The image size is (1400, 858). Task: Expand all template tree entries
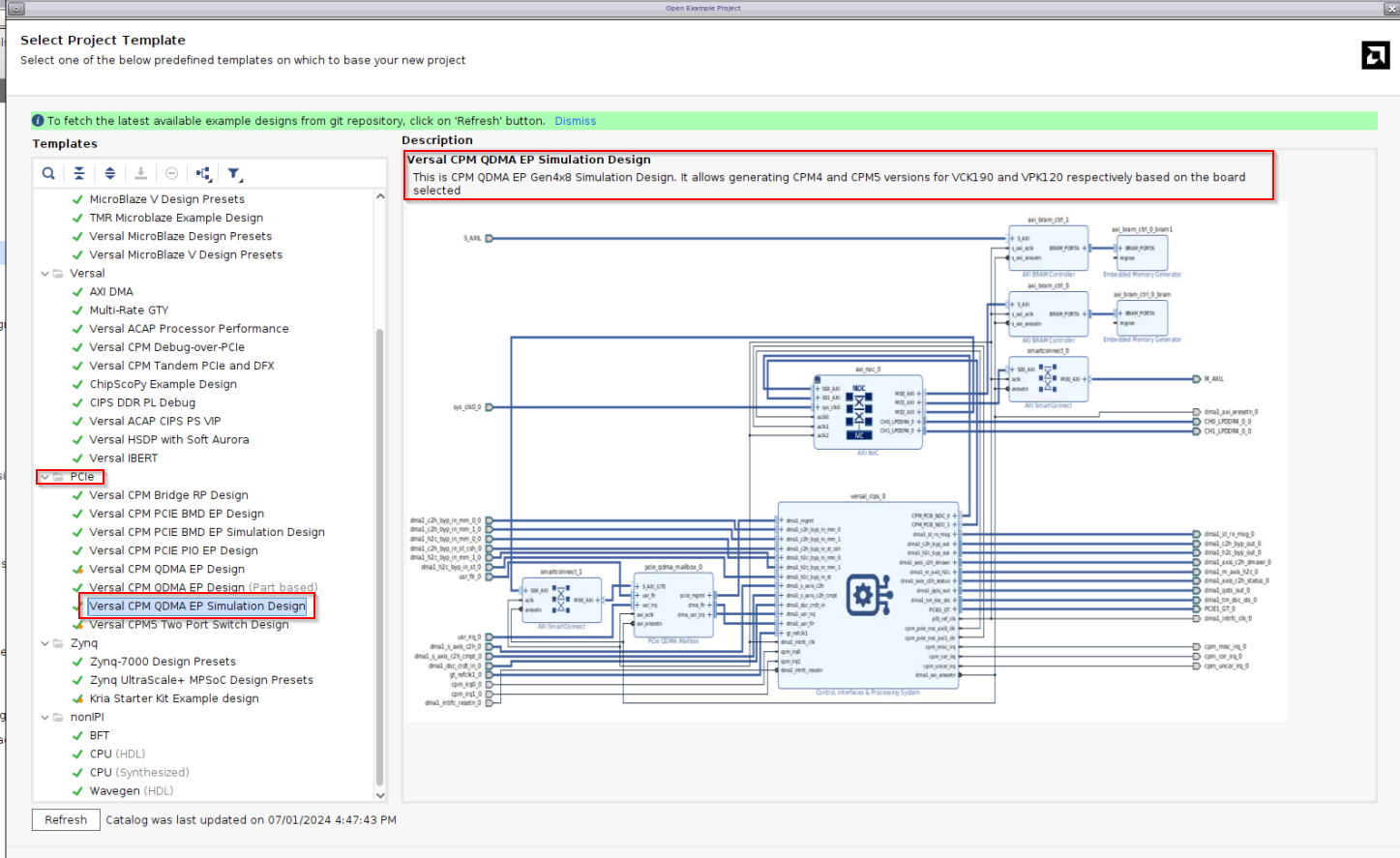[109, 173]
